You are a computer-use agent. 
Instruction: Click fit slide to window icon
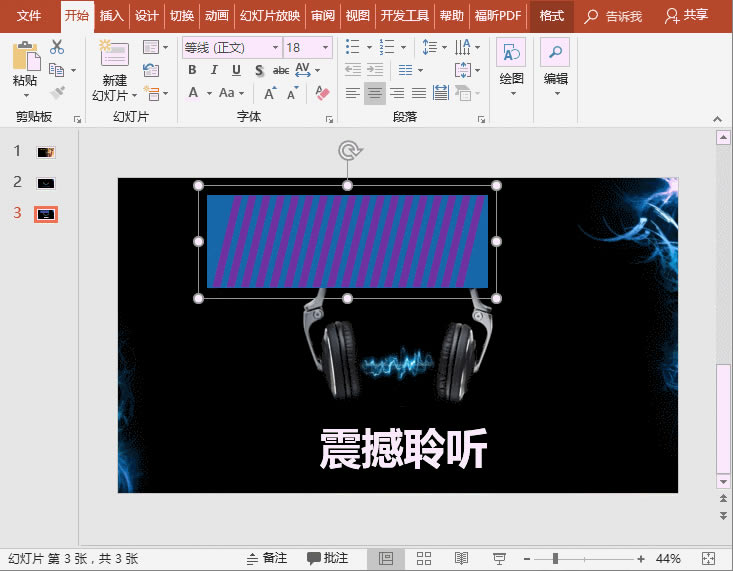(709, 558)
